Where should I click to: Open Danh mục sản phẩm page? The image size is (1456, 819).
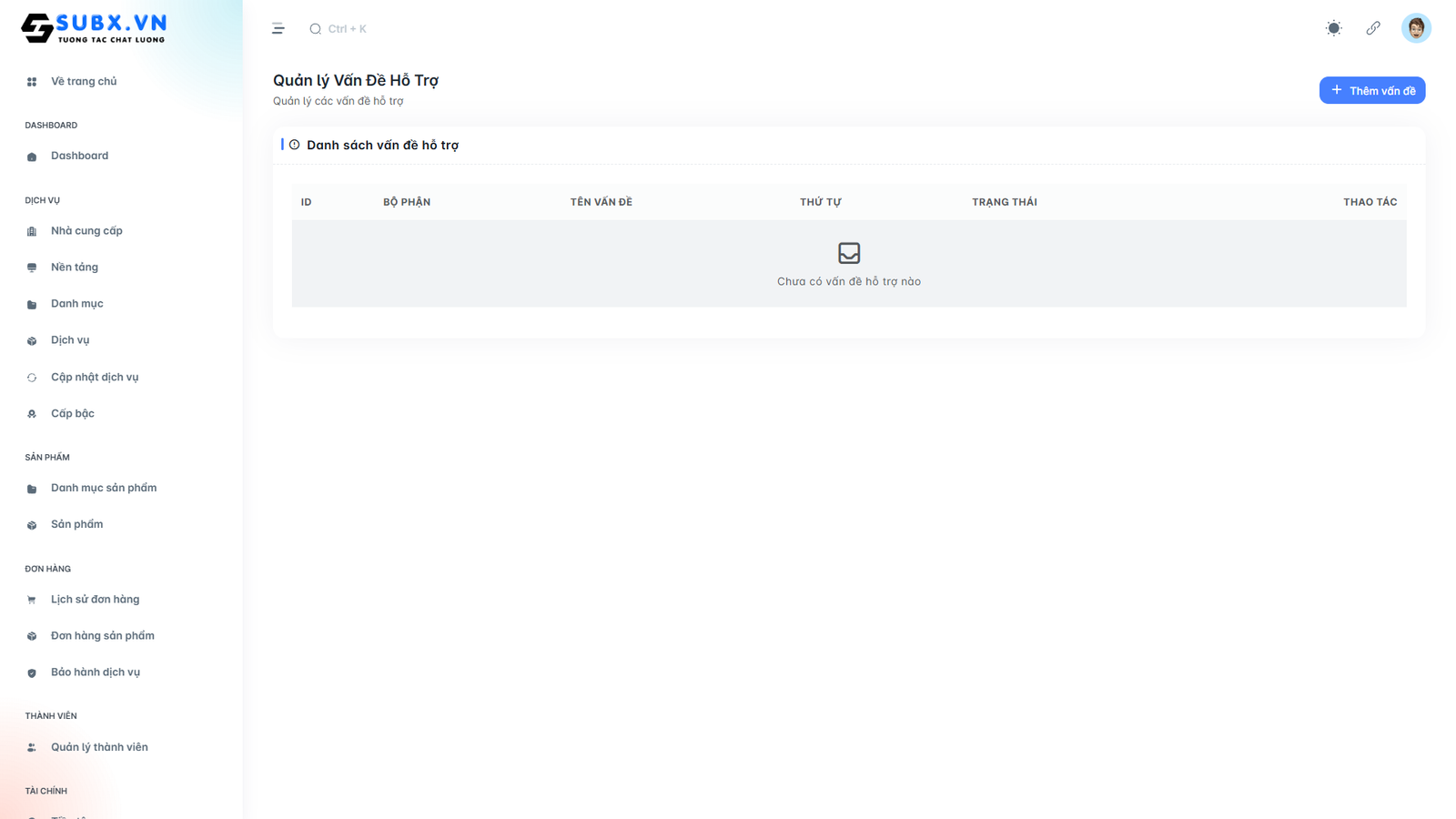[103, 489]
